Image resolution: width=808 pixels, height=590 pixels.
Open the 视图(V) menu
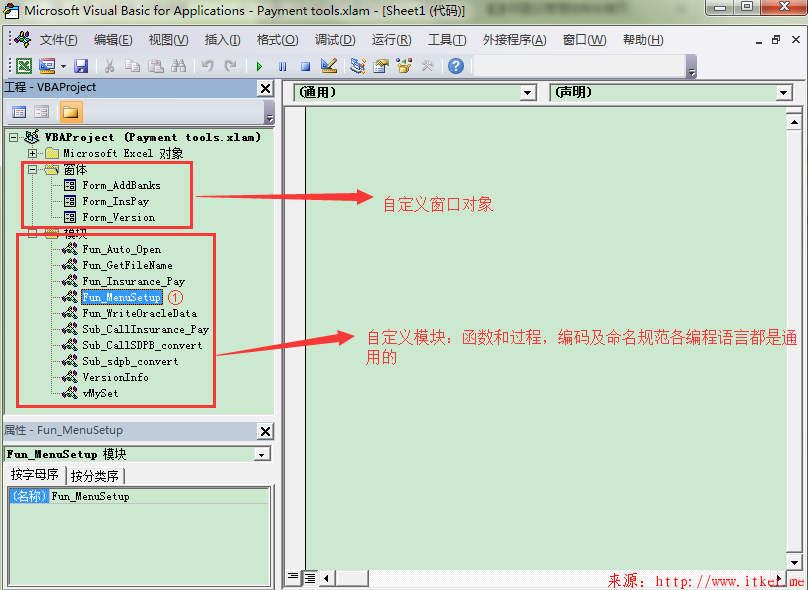pos(169,40)
